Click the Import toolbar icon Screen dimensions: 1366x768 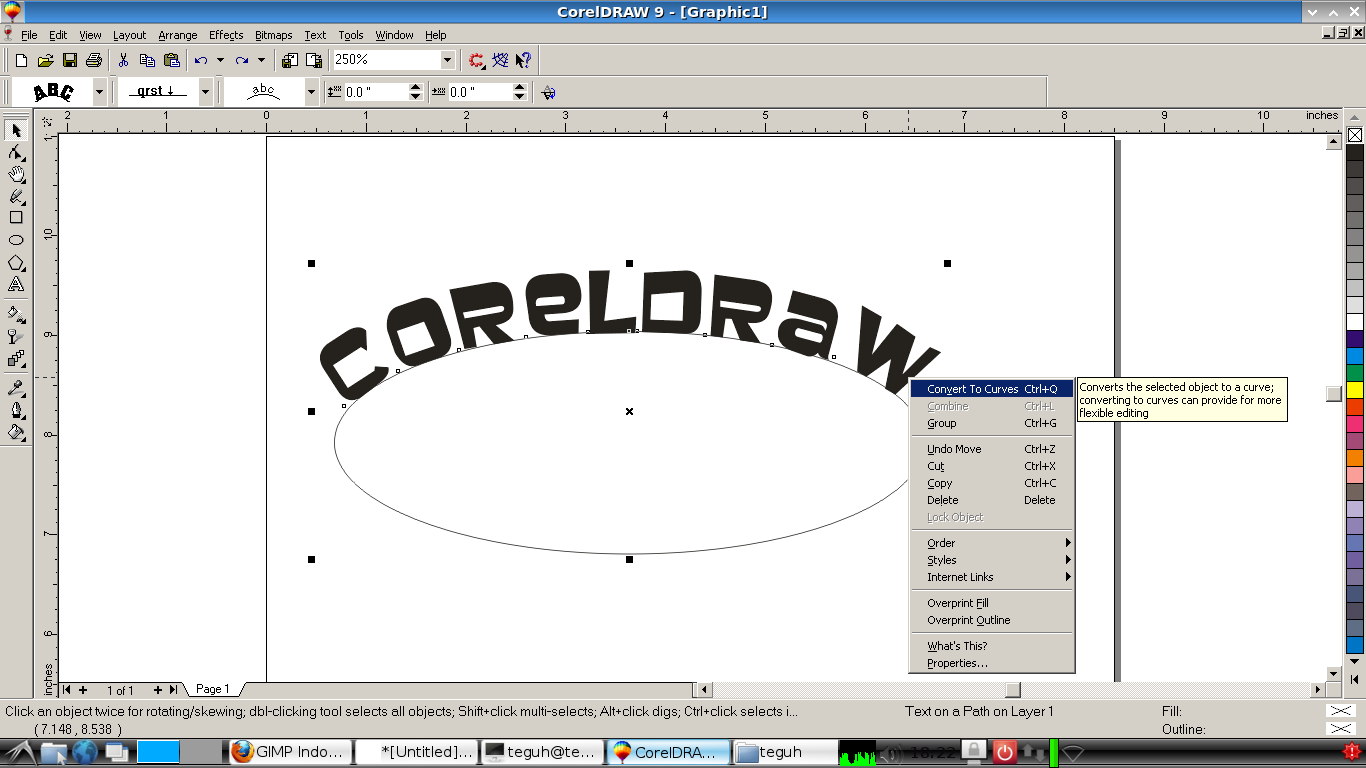click(290, 60)
